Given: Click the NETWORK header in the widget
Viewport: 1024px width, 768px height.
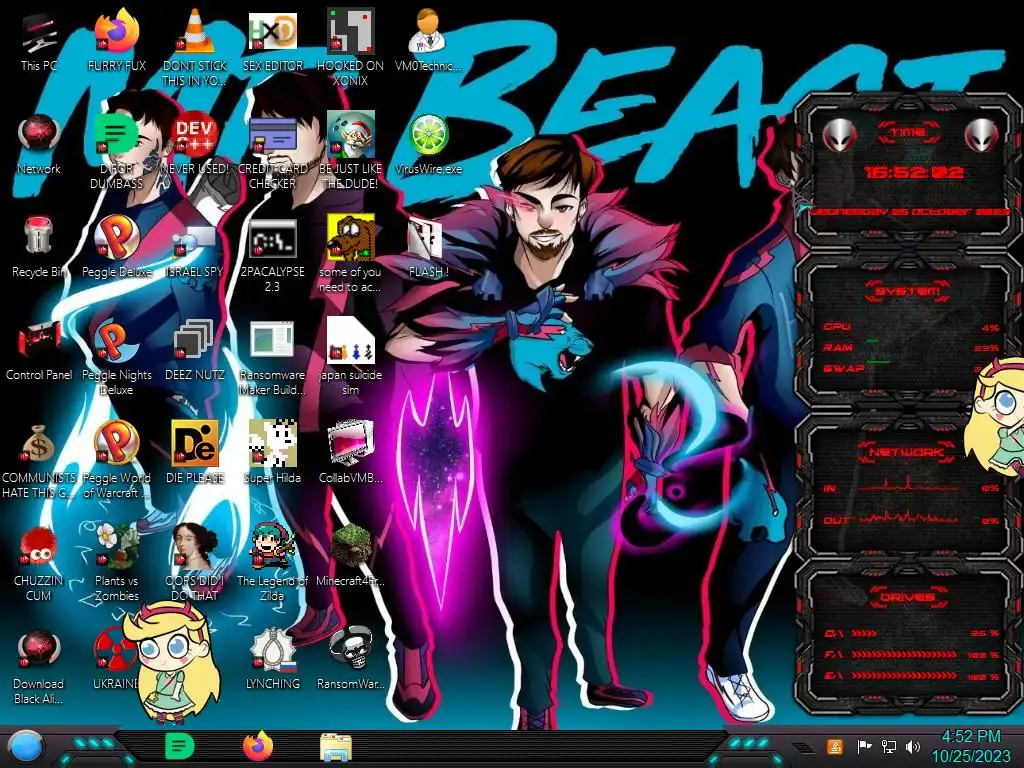Looking at the screenshot, I should [906, 452].
